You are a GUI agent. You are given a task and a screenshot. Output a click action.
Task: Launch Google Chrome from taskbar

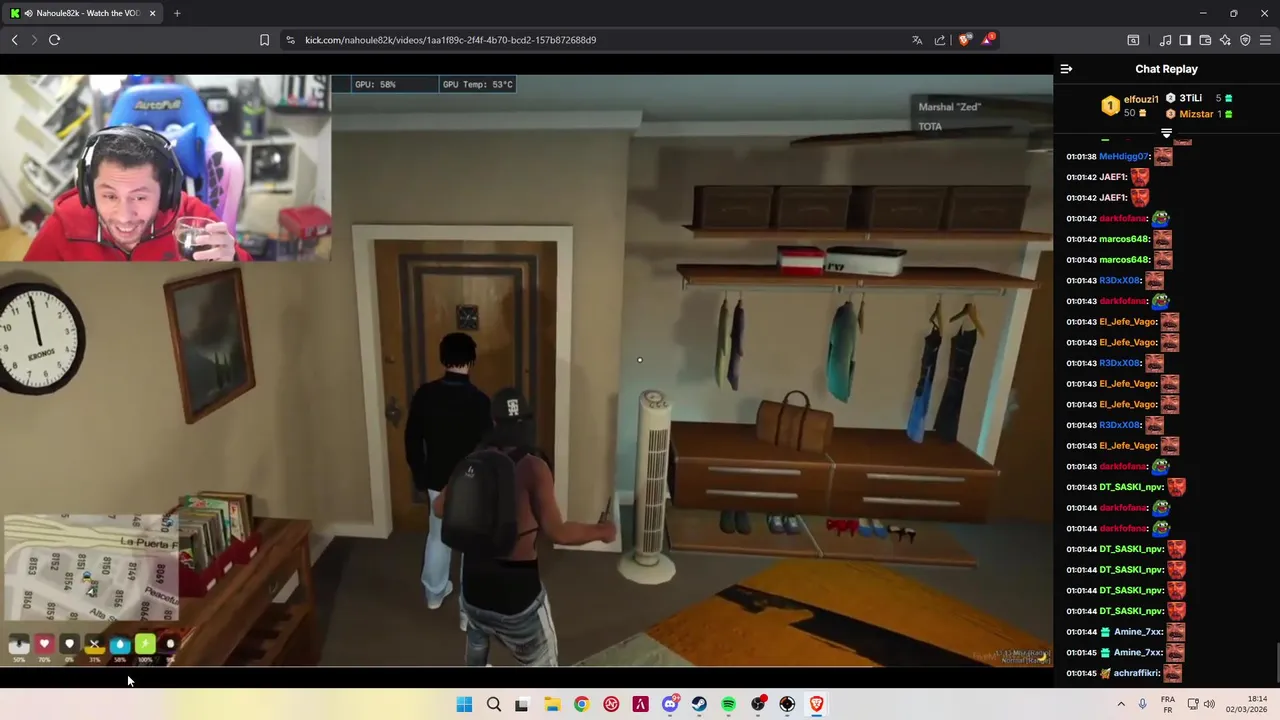tap(581, 704)
